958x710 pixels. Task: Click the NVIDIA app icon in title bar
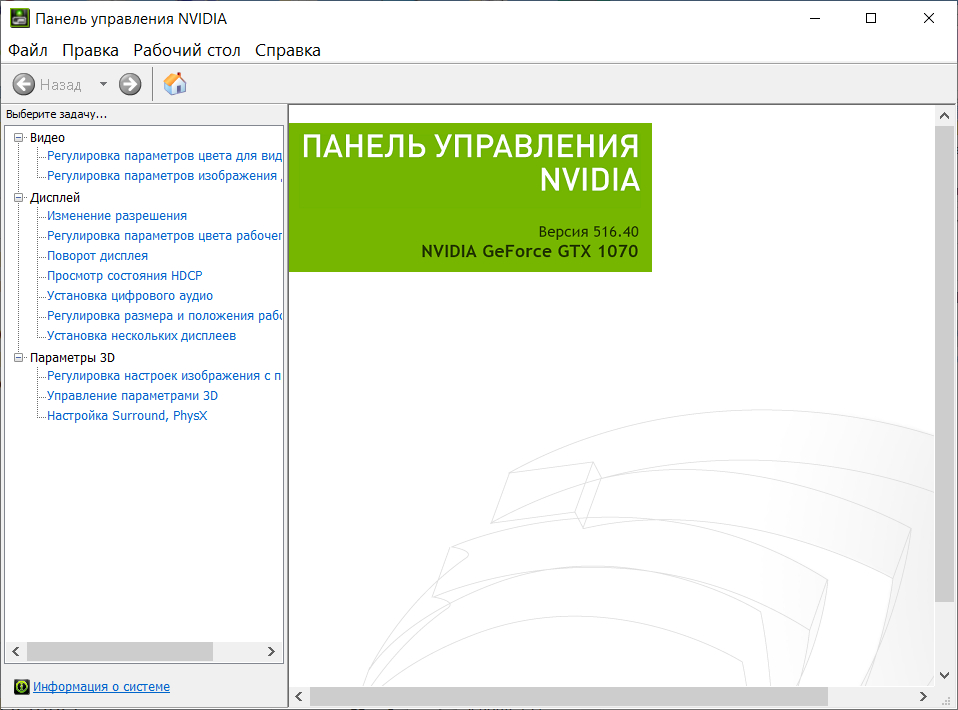(20, 18)
